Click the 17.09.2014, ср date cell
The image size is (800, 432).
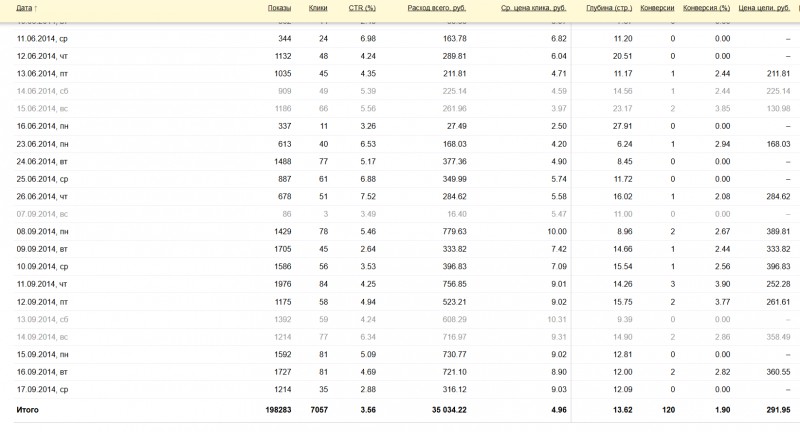tap(42, 389)
